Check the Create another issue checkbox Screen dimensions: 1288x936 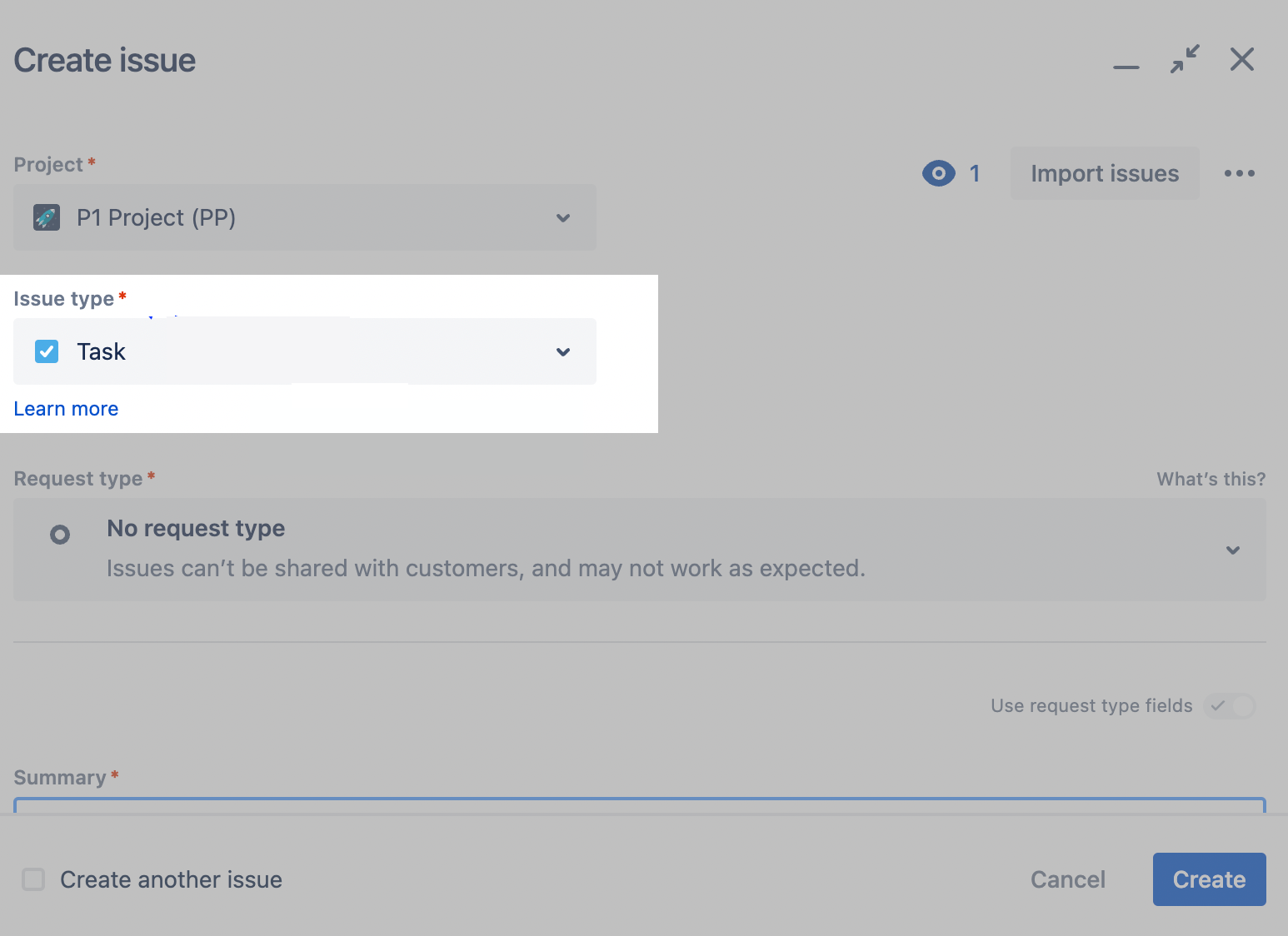click(x=33, y=879)
